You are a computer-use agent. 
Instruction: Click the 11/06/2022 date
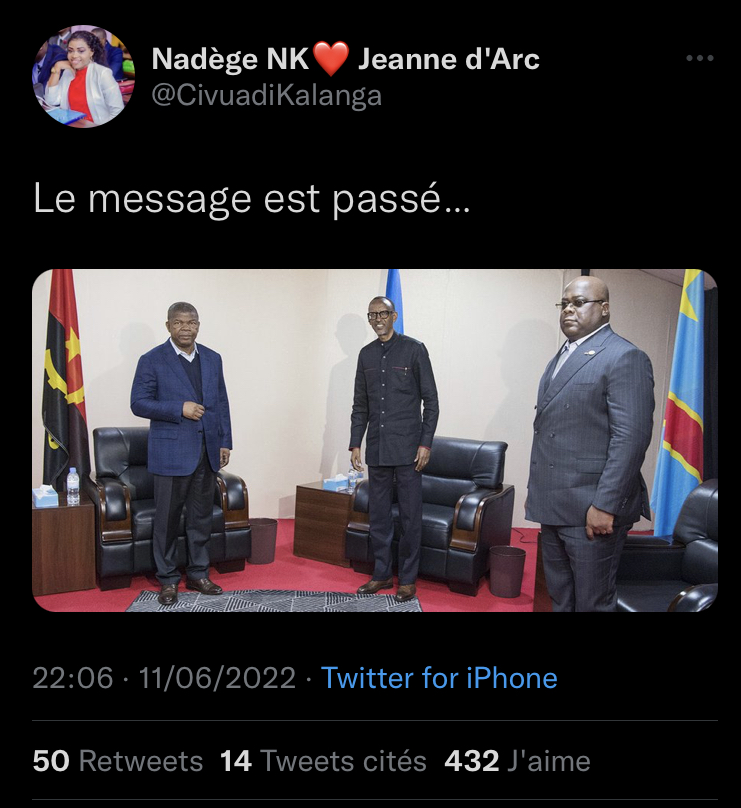pyautogui.click(x=217, y=678)
